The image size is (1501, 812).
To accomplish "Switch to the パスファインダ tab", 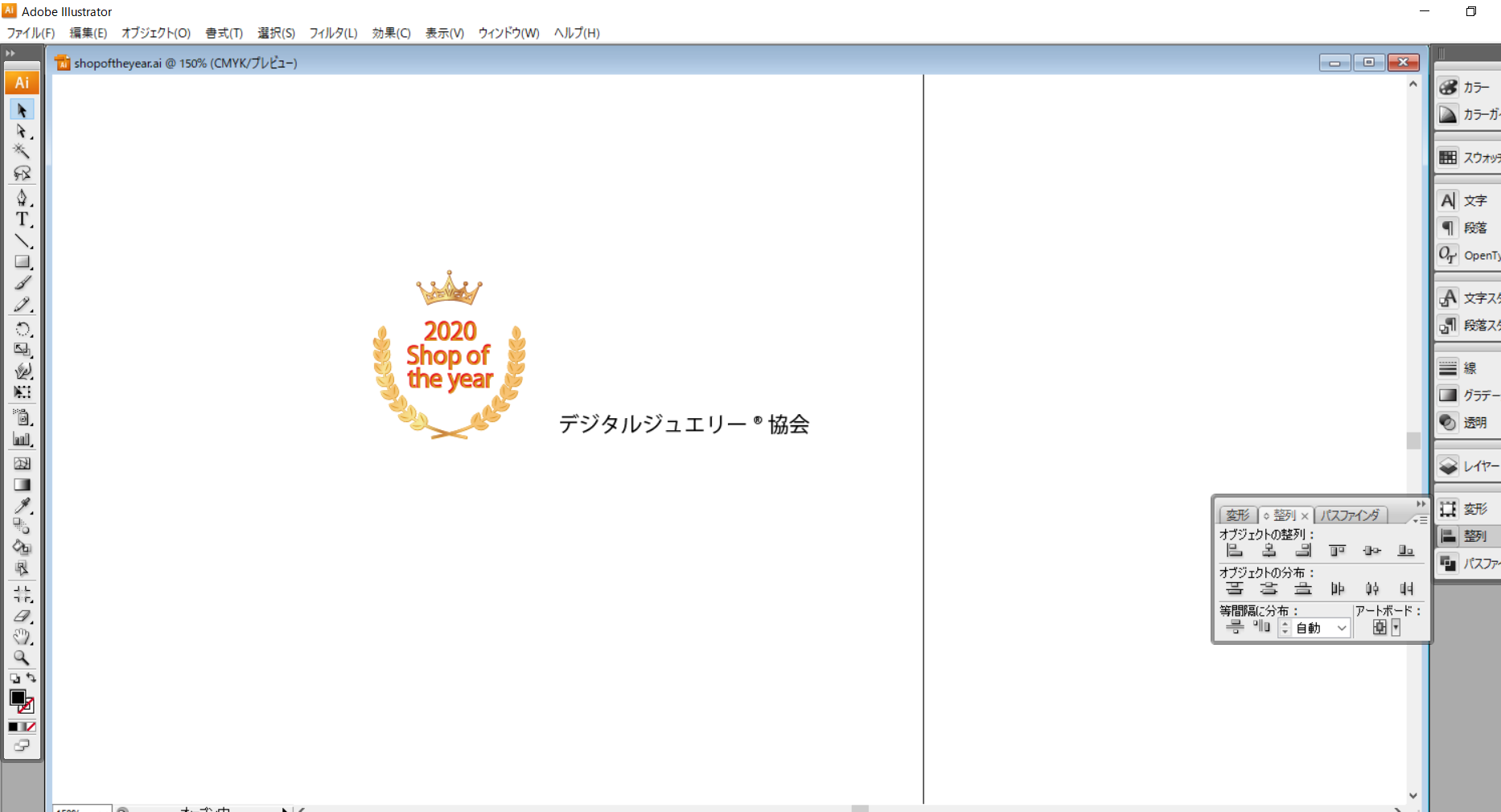I will tap(1350, 515).
